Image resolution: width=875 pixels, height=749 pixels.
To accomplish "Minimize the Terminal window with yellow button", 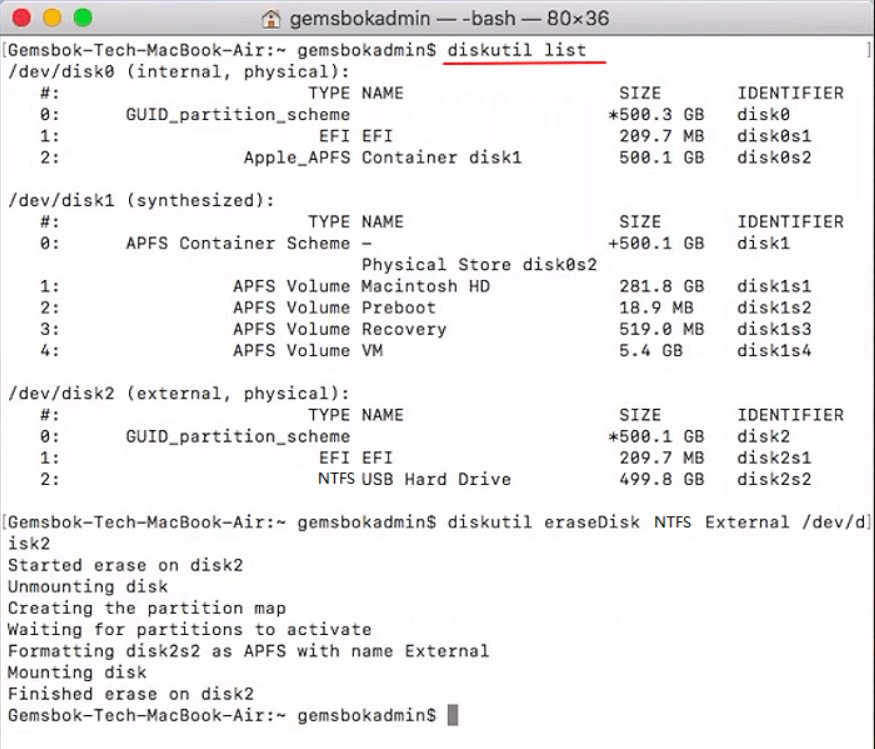I will [x=52, y=18].
